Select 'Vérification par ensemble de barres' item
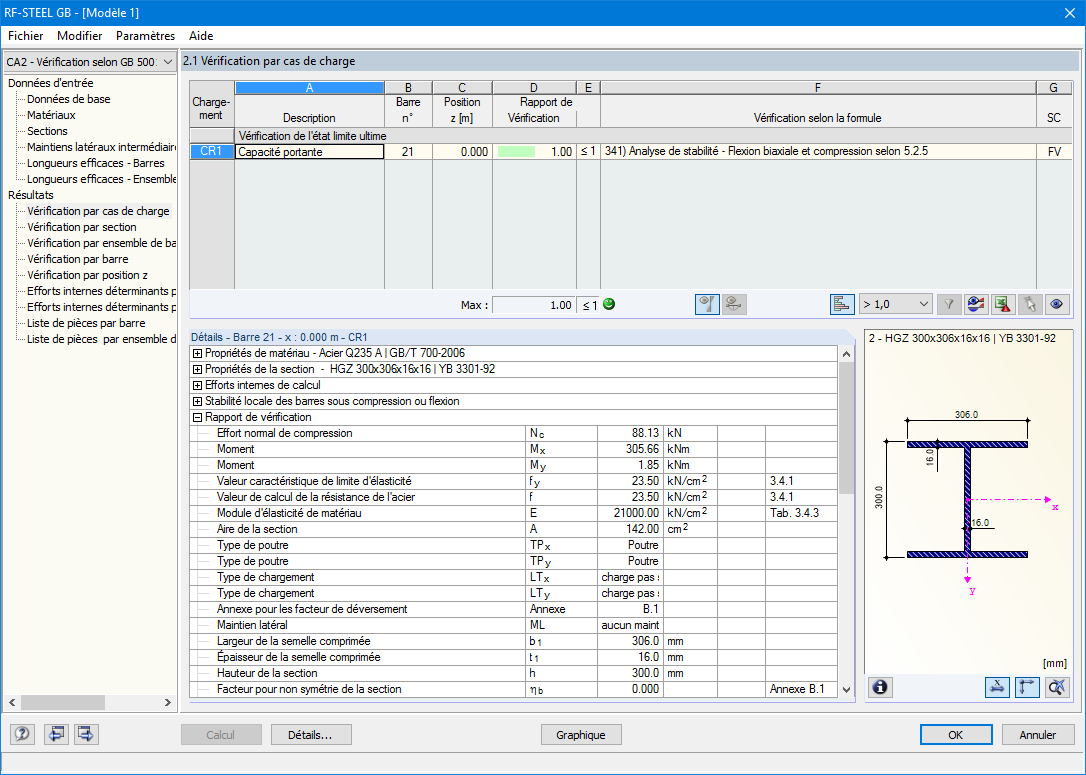The height and width of the screenshot is (775, 1086). coord(101,243)
